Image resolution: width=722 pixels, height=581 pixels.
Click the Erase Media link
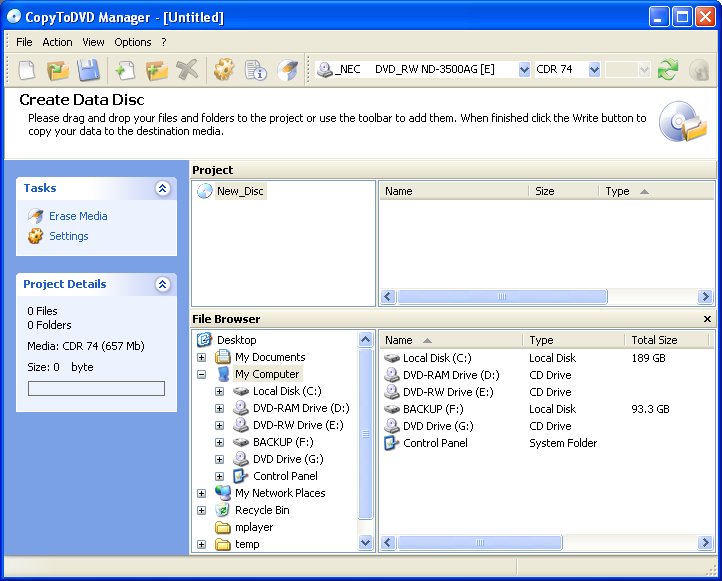pos(78,216)
